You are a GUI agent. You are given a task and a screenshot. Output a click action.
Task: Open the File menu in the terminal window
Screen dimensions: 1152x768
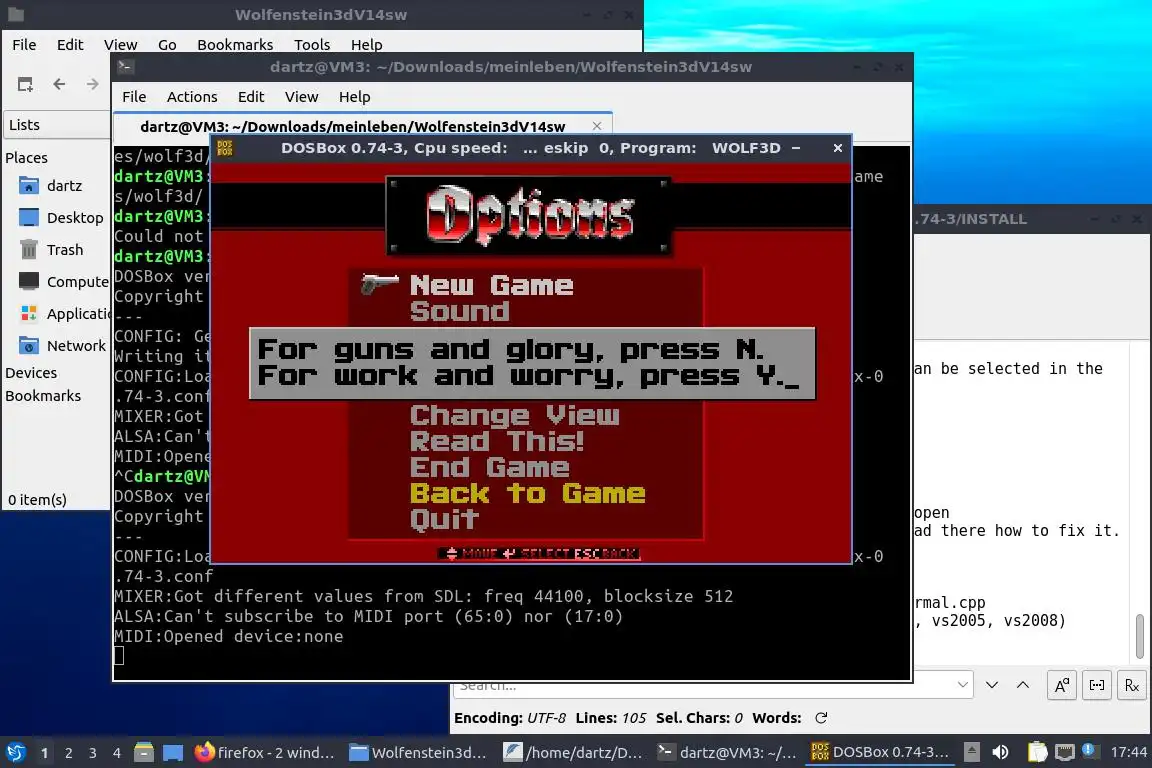[x=134, y=97]
